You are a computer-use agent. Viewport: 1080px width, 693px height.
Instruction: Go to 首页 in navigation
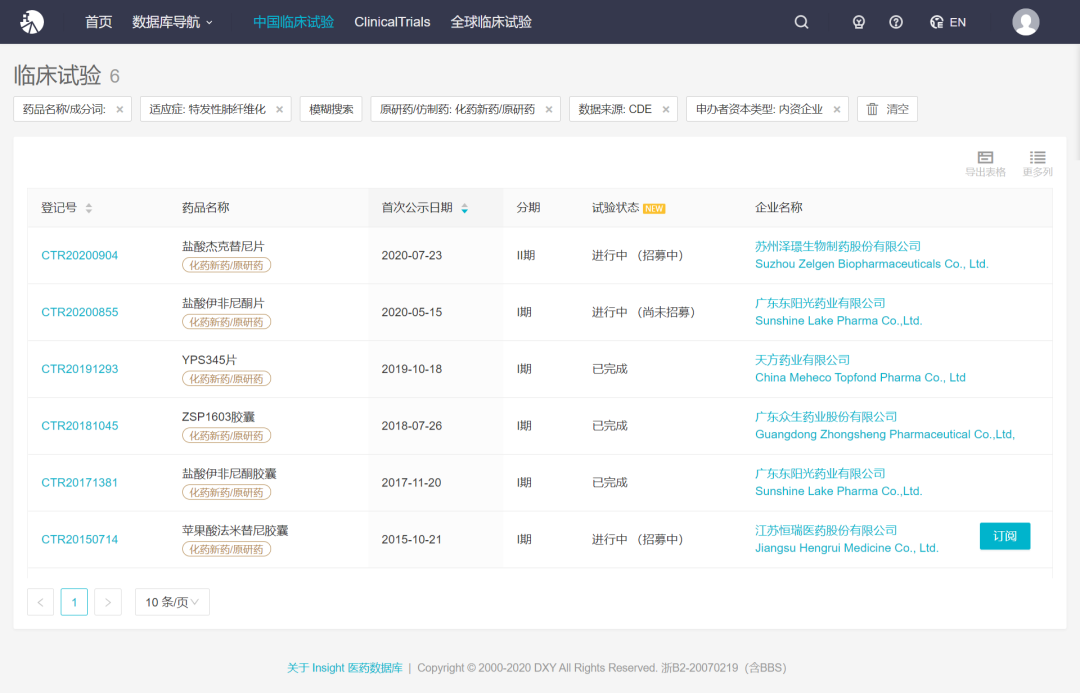coord(98,22)
